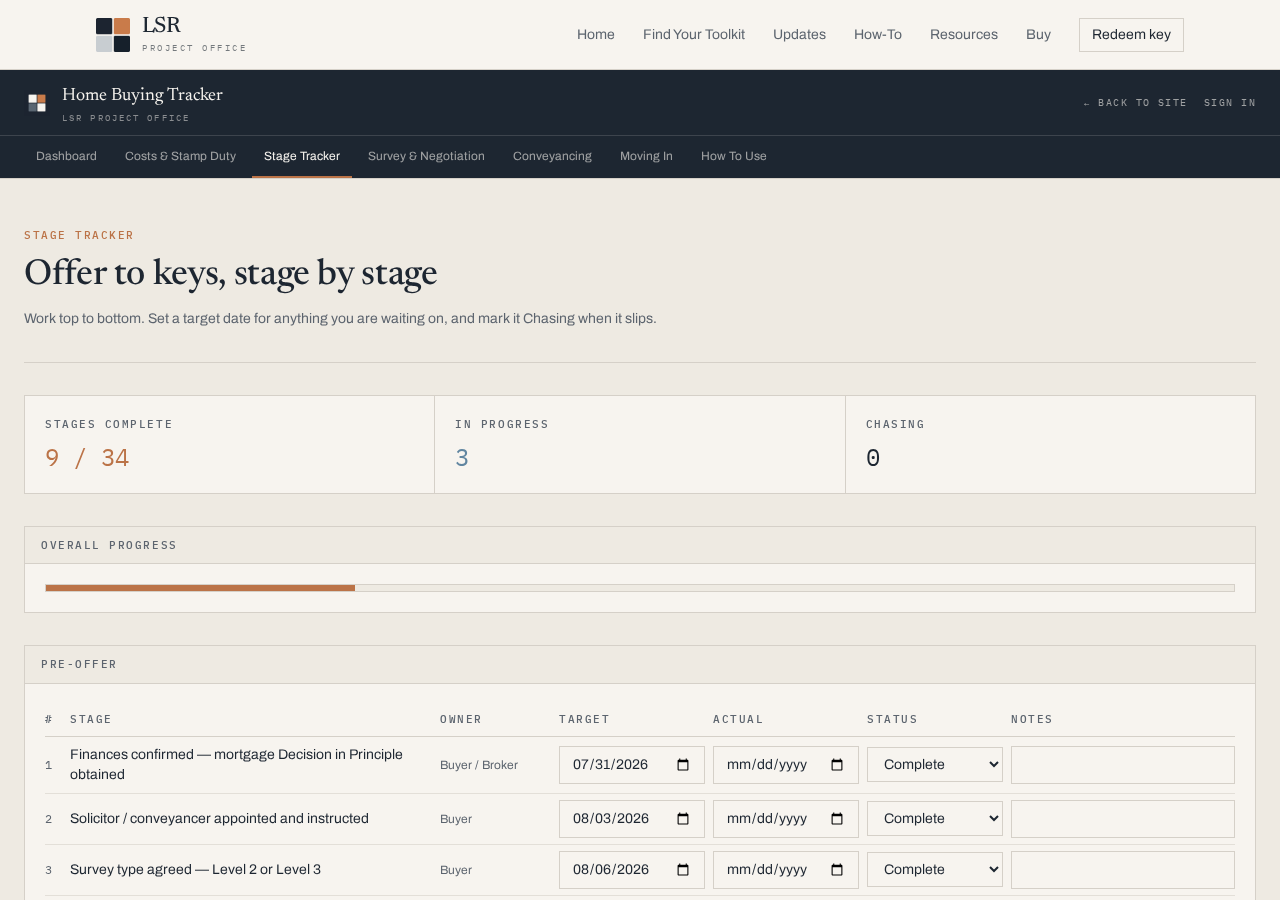
Task: Open calendar picker for row 1 target date
Action: pos(683,765)
